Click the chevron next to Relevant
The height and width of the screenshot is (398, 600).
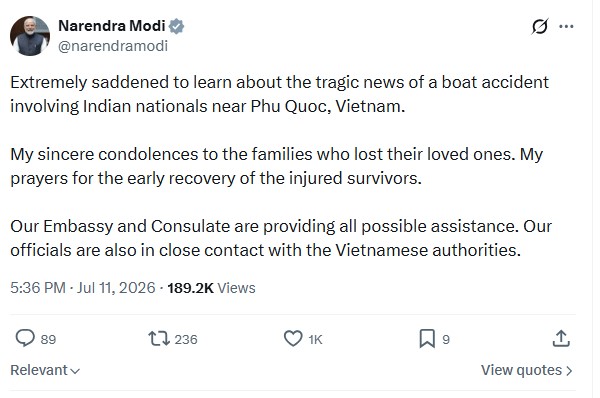[x=75, y=371]
